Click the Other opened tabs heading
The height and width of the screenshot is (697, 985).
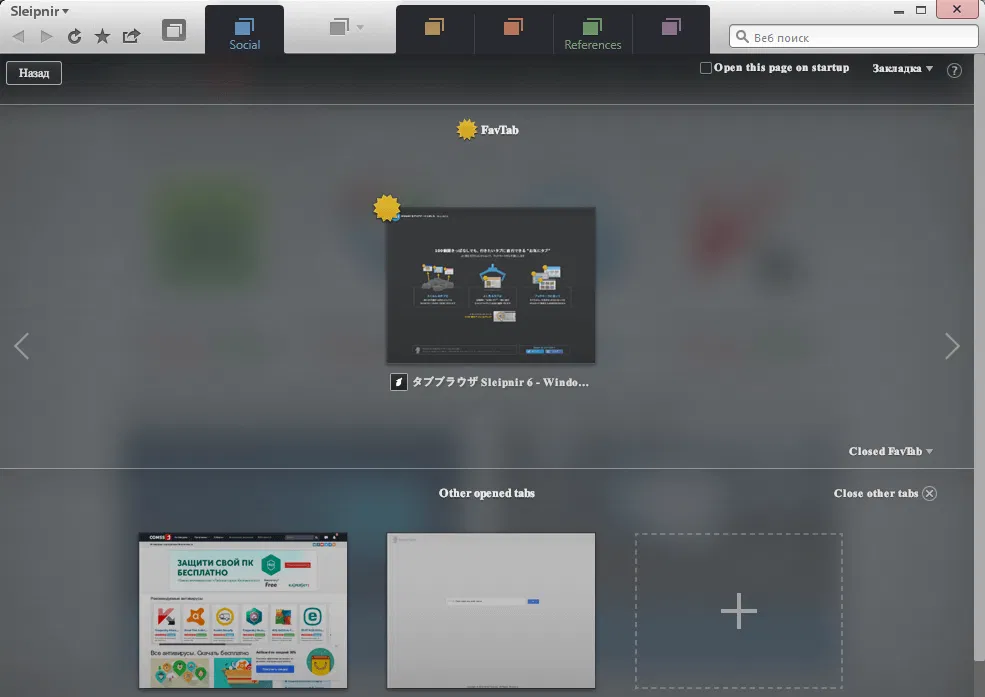click(487, 493)
